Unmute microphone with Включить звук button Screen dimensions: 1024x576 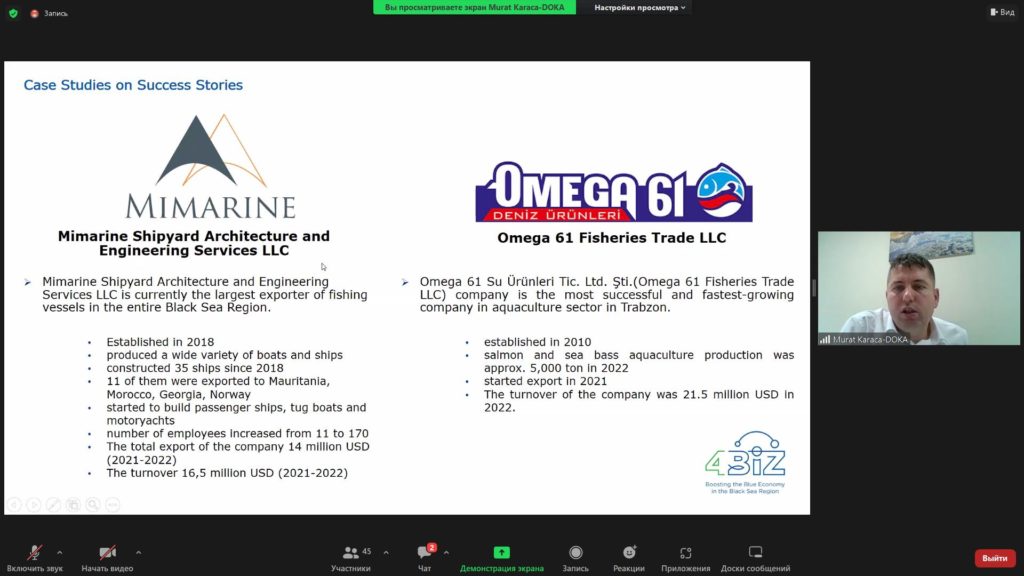34,556
